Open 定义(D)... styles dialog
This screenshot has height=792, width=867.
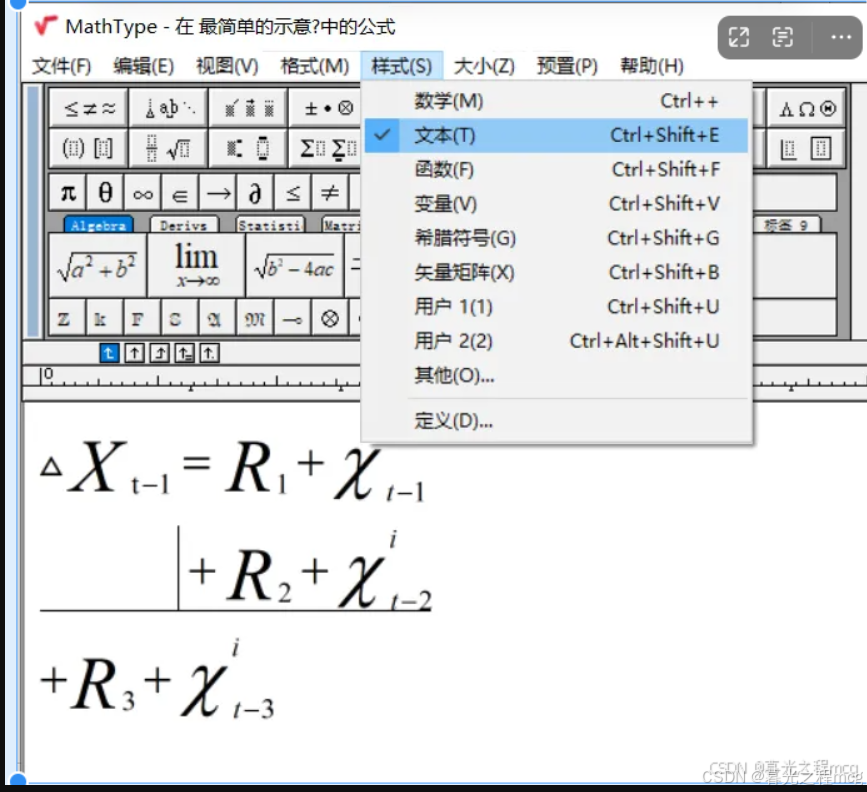(556, 421)
